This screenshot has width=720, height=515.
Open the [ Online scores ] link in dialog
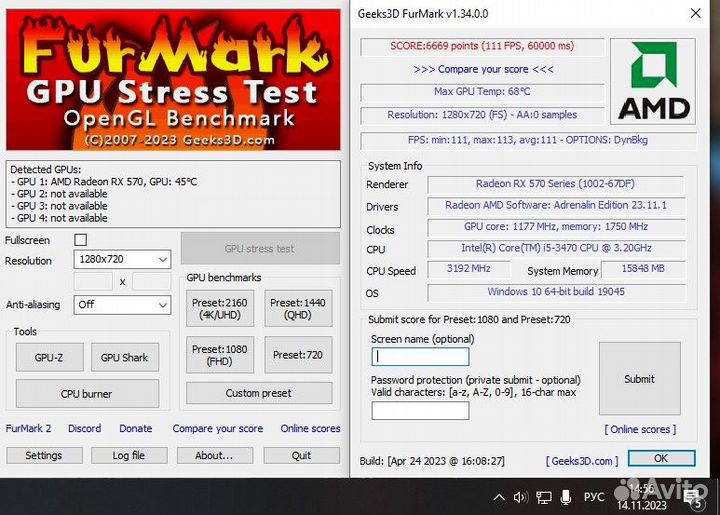coord(640,429)
